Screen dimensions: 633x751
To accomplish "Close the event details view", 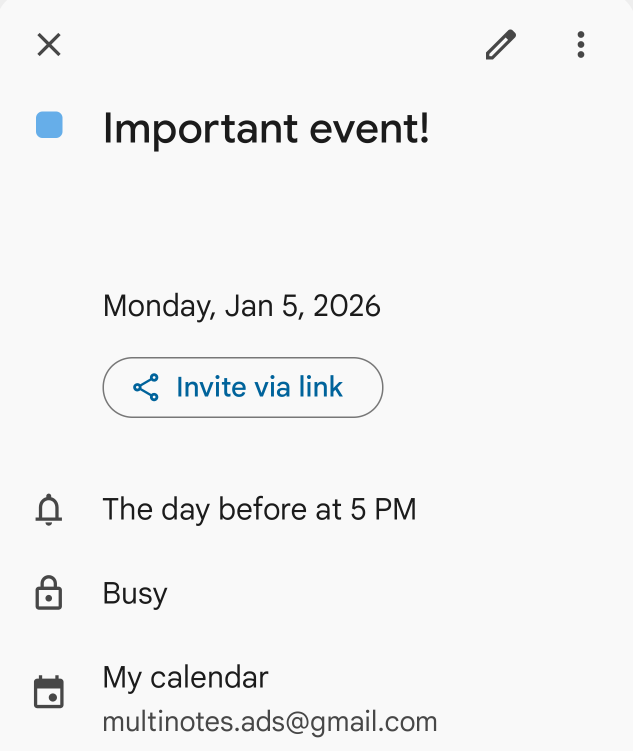I will click(49, 45).
